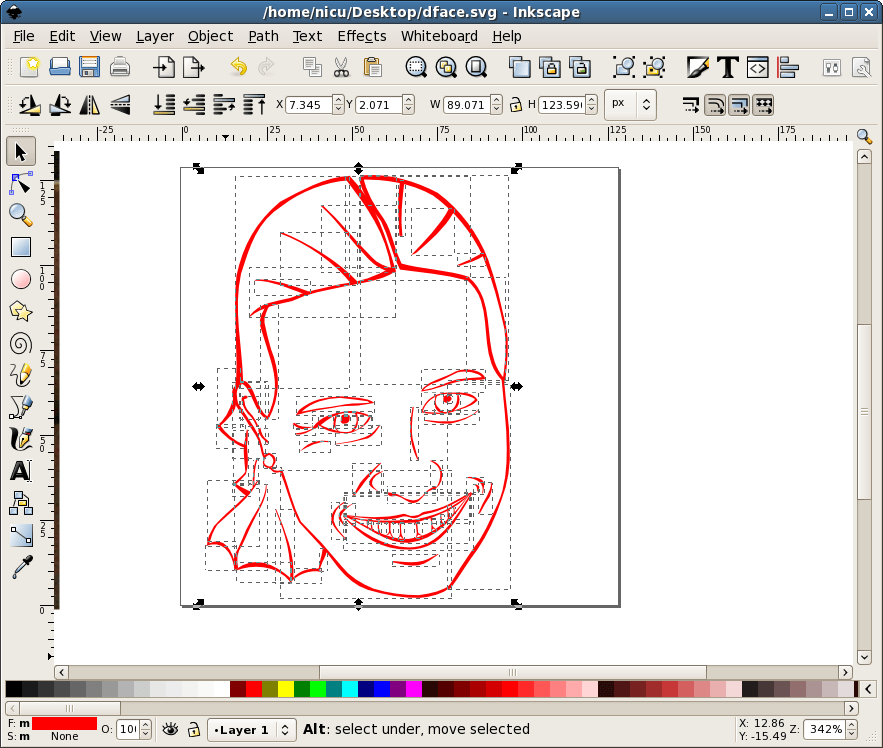
Task: Open the Layer 1 selector dropdown
Action: [x=251, y=729]
